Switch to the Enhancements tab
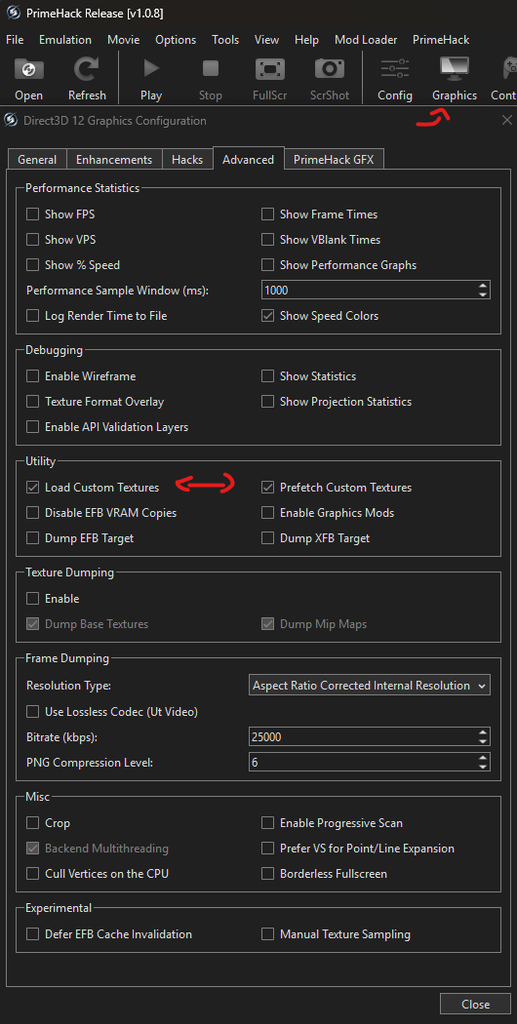 (x=114, y=159)
